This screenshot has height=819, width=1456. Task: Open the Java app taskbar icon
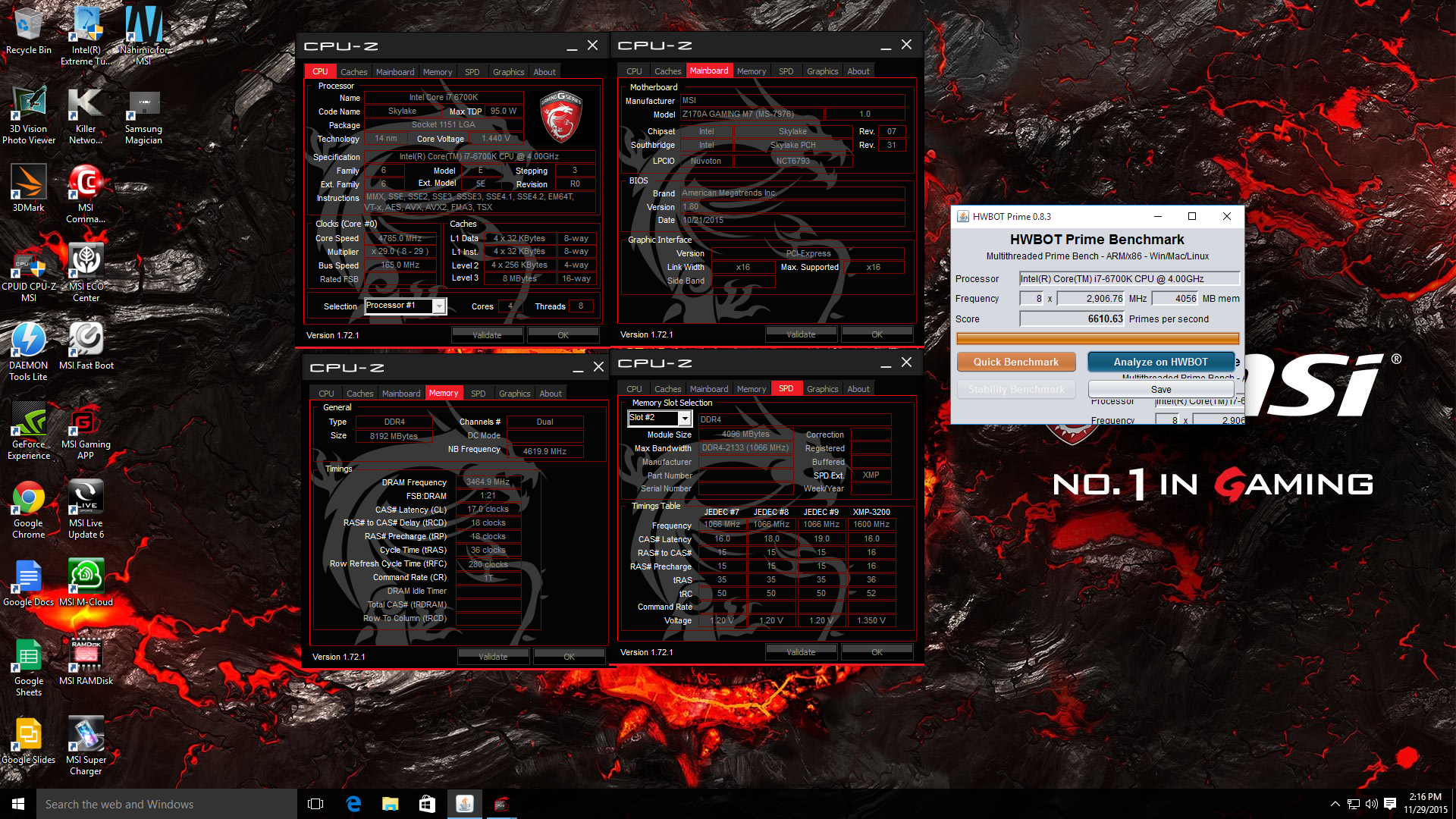click(464, 804)
